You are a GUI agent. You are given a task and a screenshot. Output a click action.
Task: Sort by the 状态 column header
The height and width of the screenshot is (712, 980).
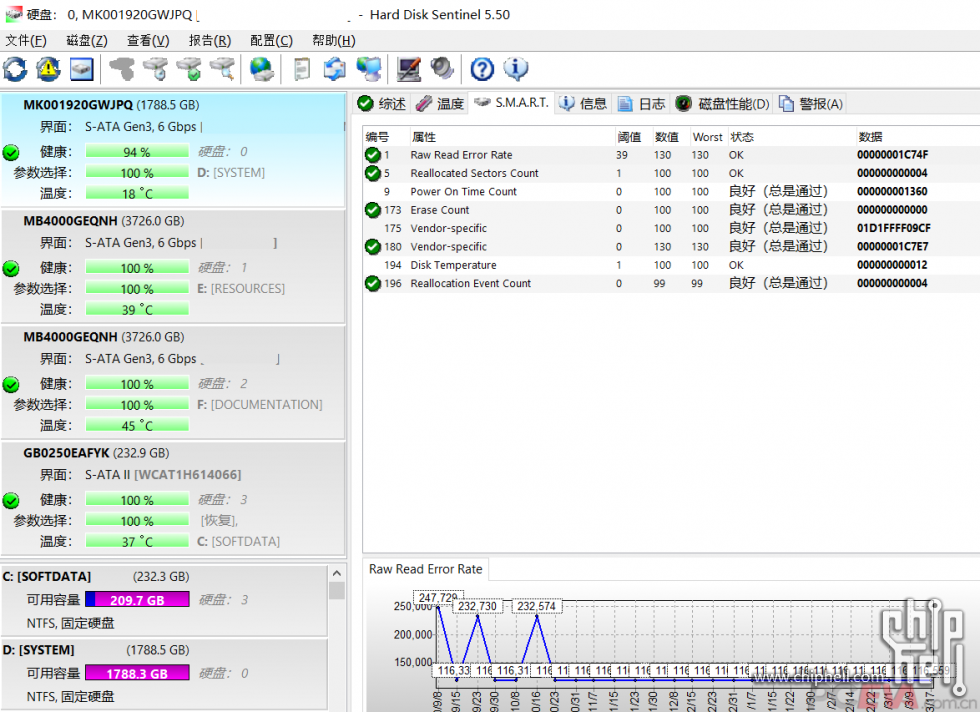[x=791, y=137]
